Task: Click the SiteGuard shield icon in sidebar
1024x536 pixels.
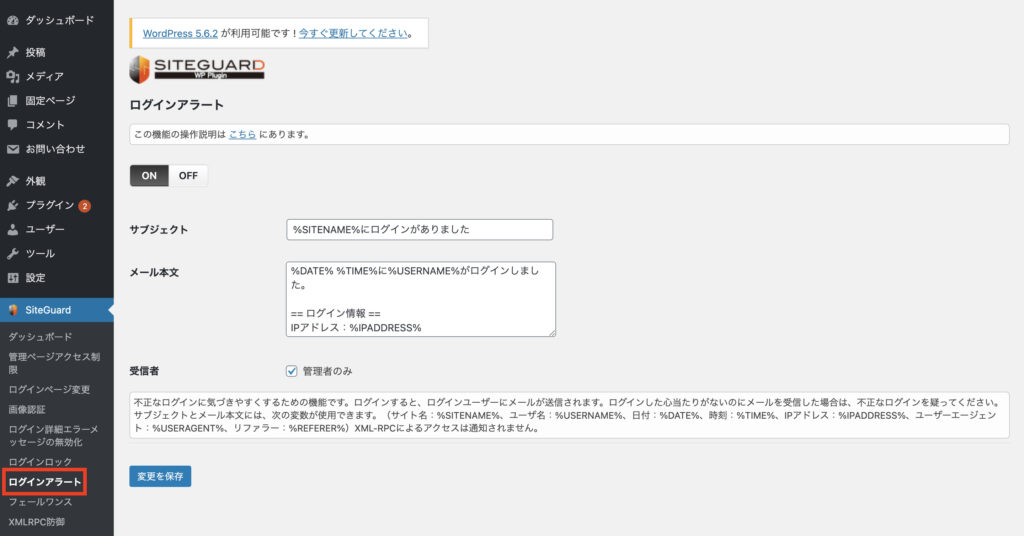Action: pyautogui.click(x=12, y=310)
